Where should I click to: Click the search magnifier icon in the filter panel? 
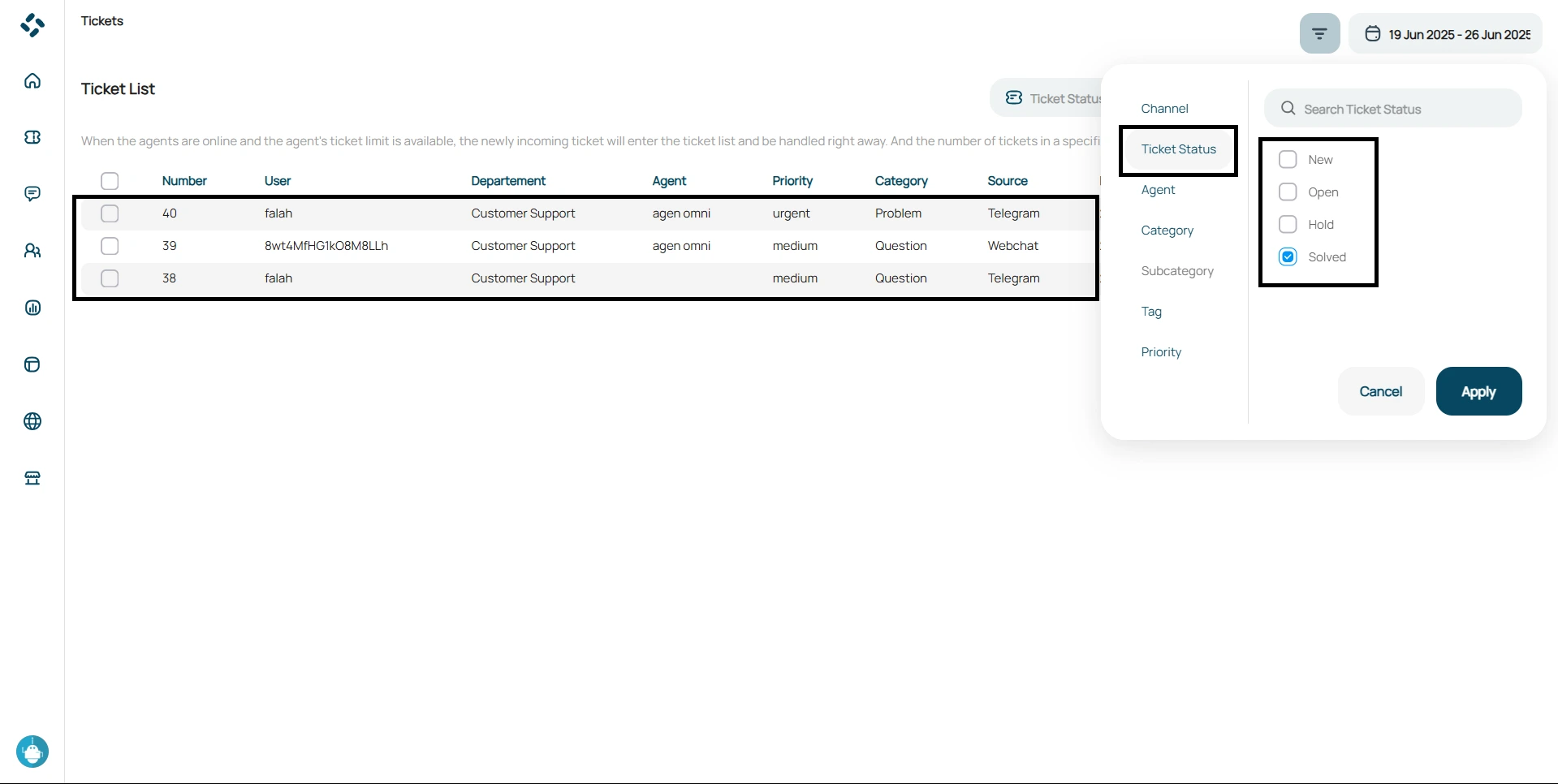(1288, 108)
